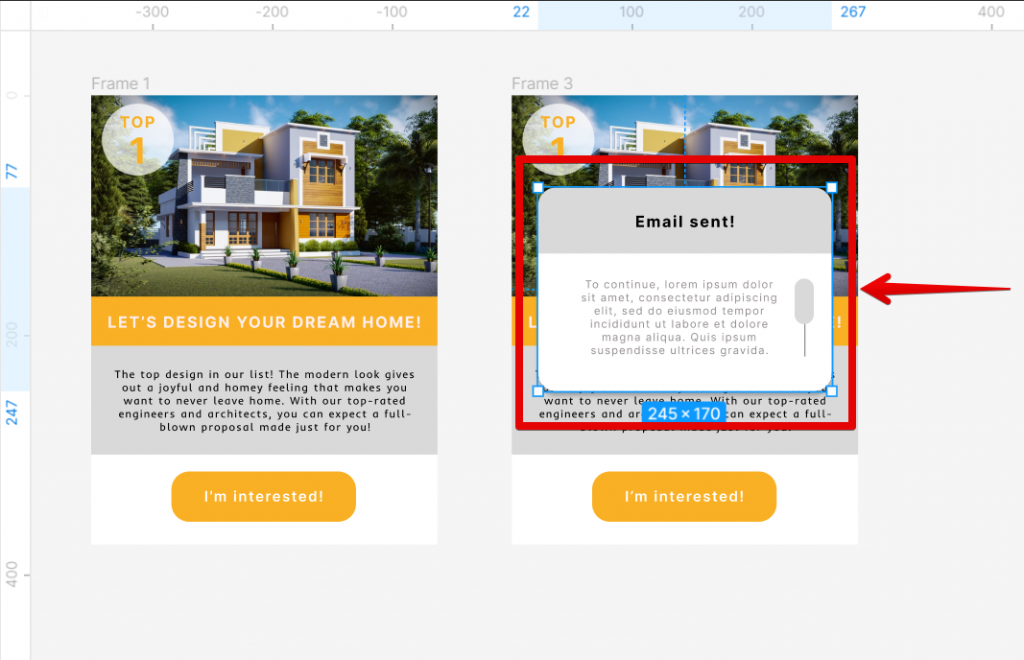Click the "Email sent!" modal title

[684, 221]
